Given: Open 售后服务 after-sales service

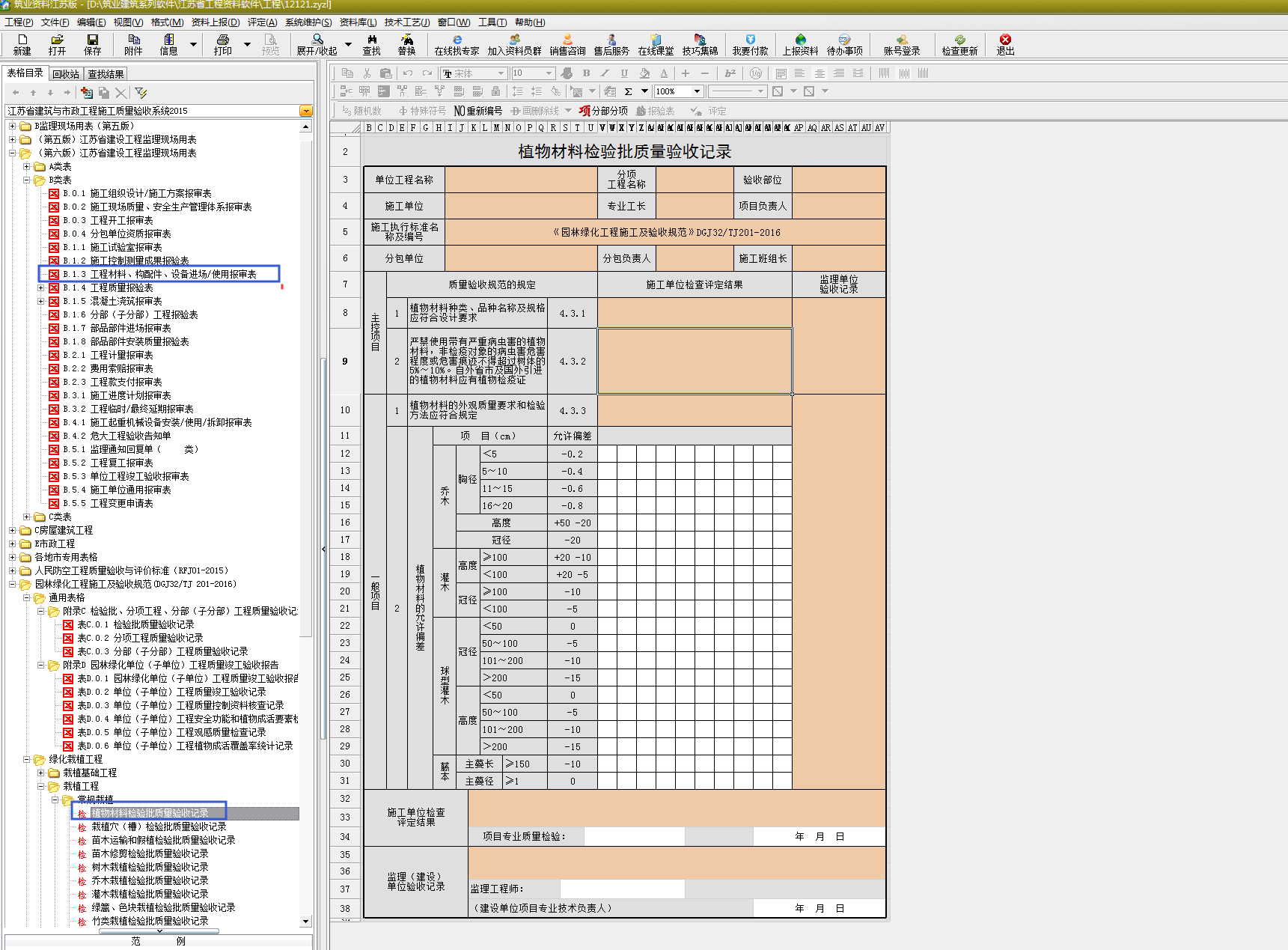Looking at the screenshot, I should (611, 45).
